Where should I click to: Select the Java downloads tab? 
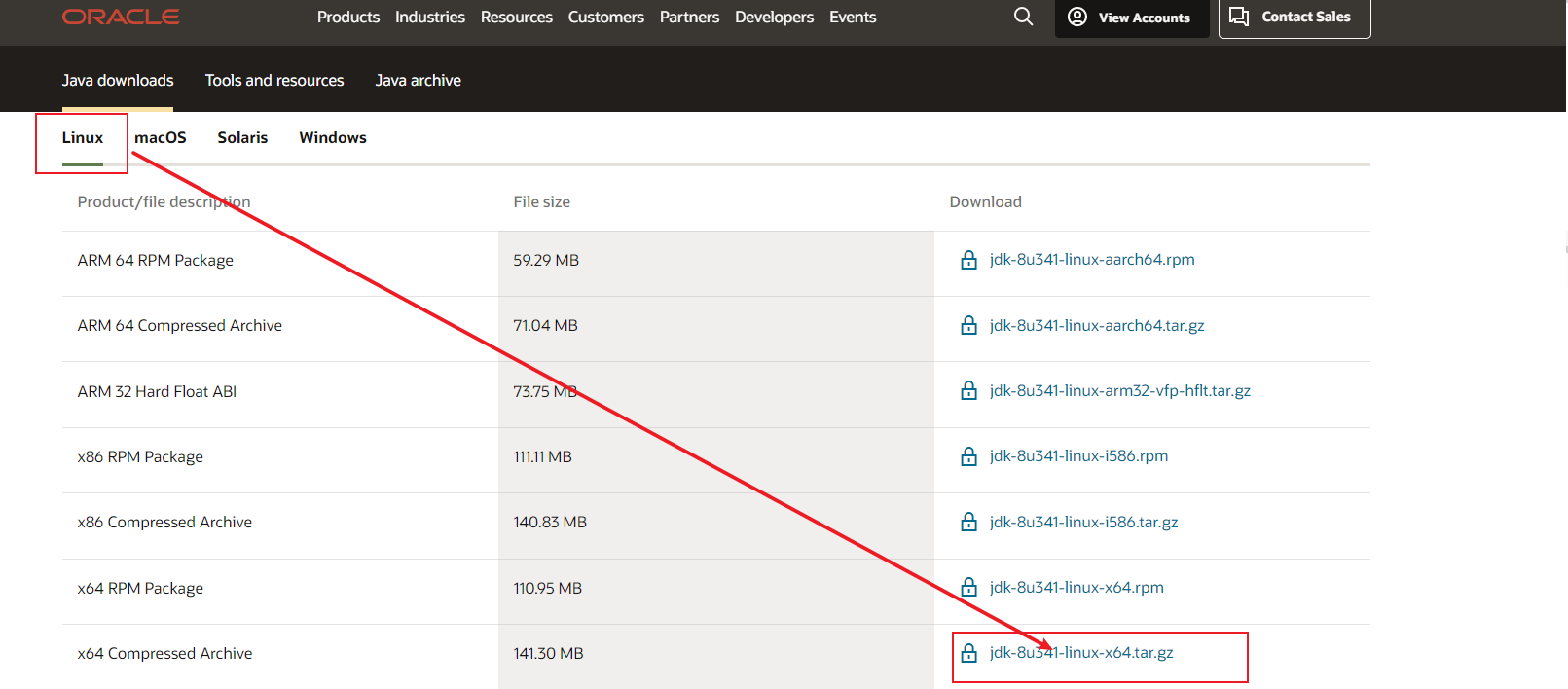point(118,80)
